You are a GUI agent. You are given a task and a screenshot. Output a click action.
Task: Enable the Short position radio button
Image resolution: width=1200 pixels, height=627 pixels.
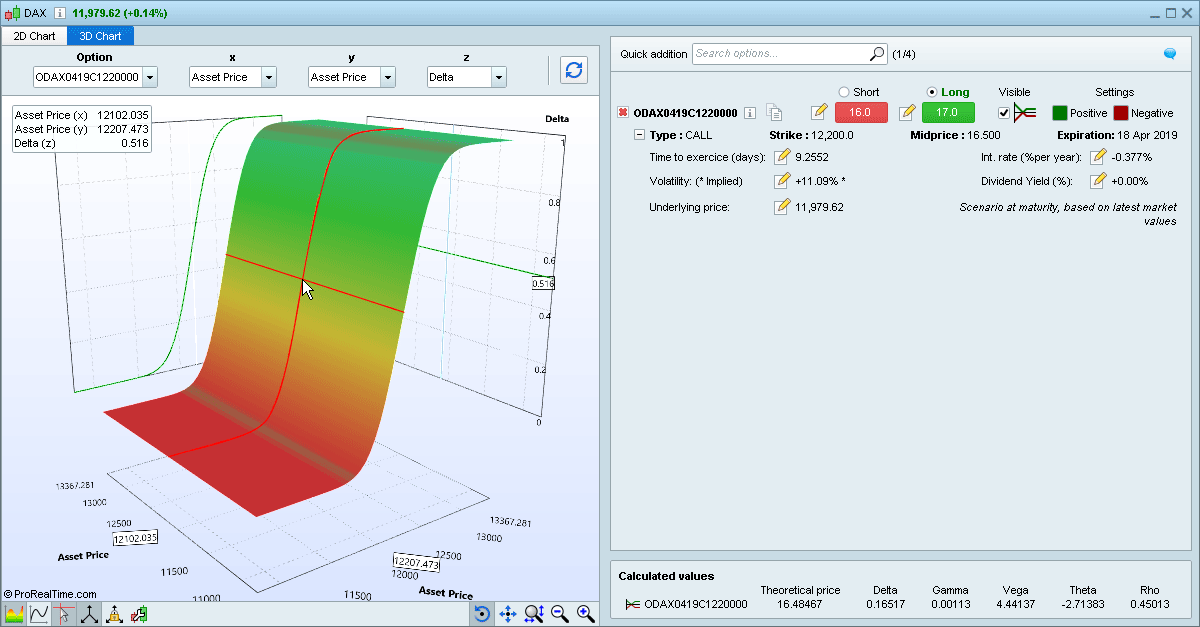[x=843, y=91]
